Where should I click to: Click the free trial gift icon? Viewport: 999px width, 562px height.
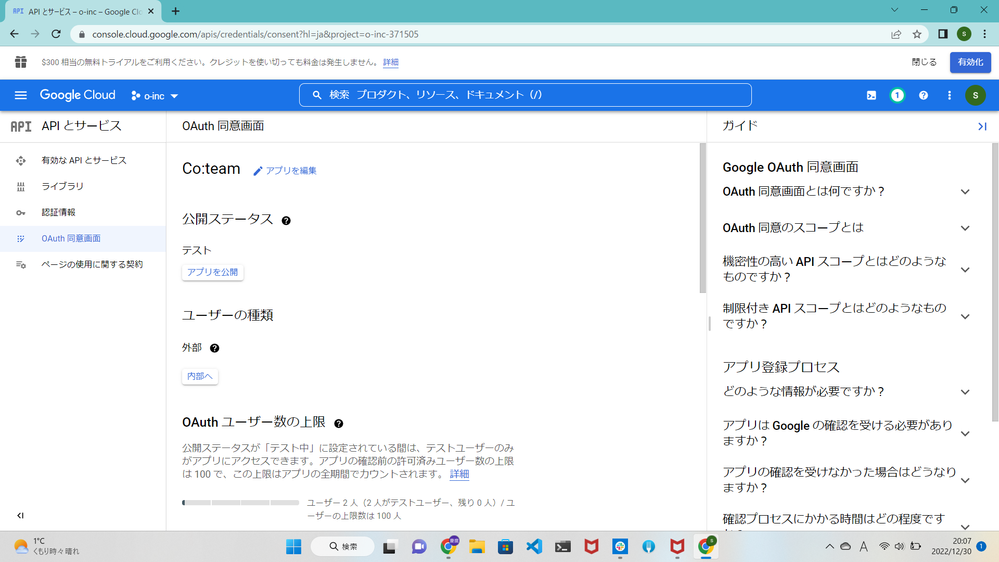click(20, 62)
